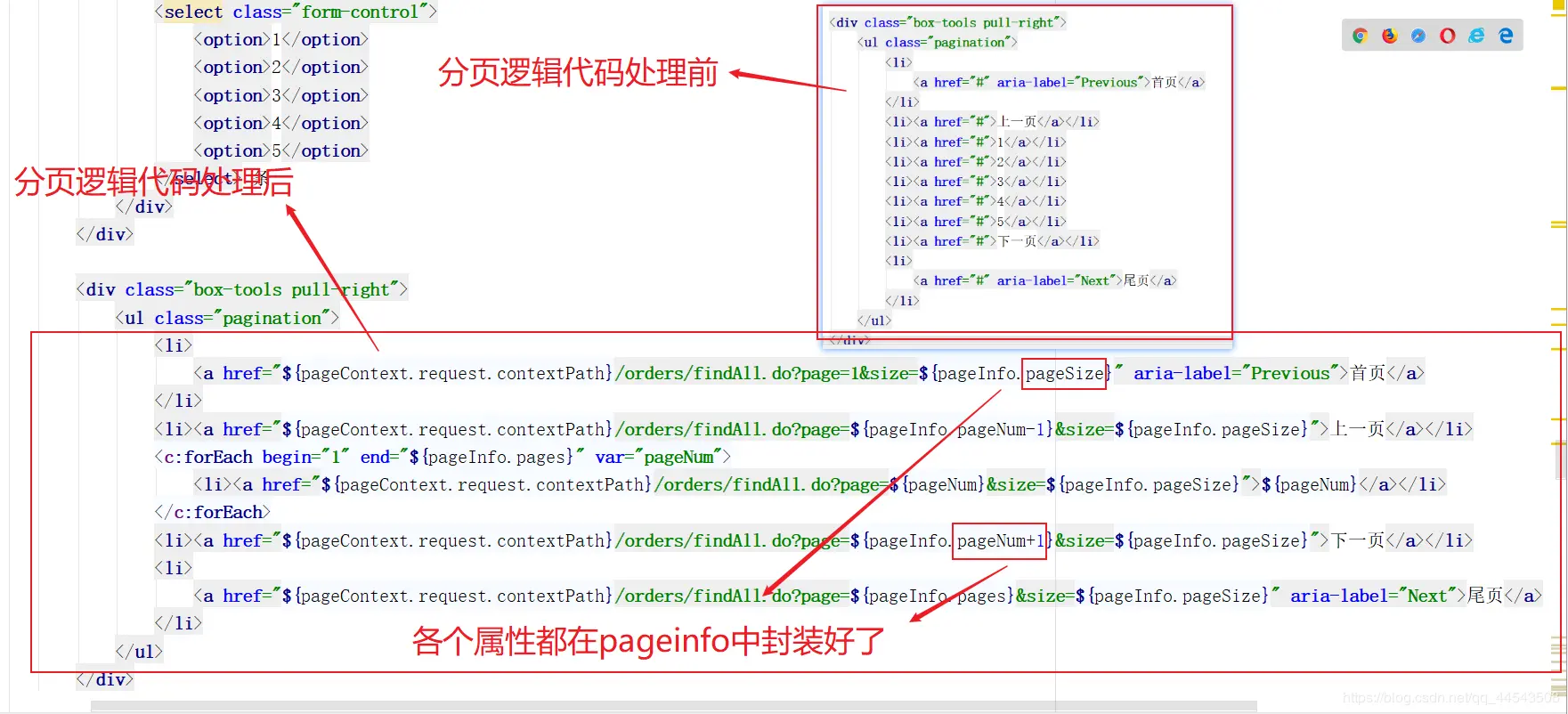
Task: Open preview in Firefox browser icon
Action: 1389,36
